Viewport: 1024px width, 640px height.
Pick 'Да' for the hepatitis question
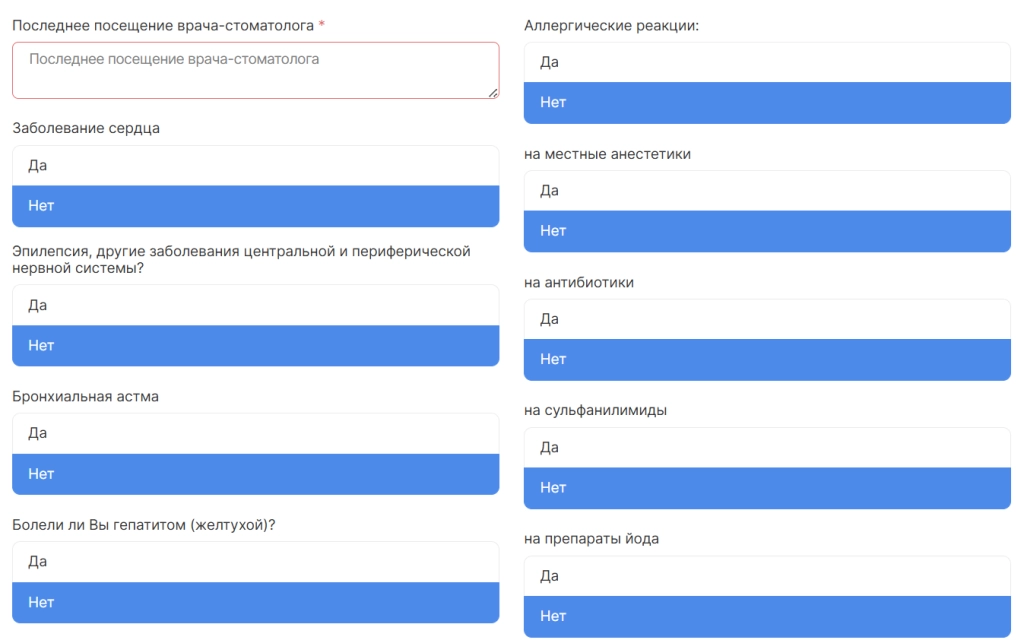pos(255,562)
